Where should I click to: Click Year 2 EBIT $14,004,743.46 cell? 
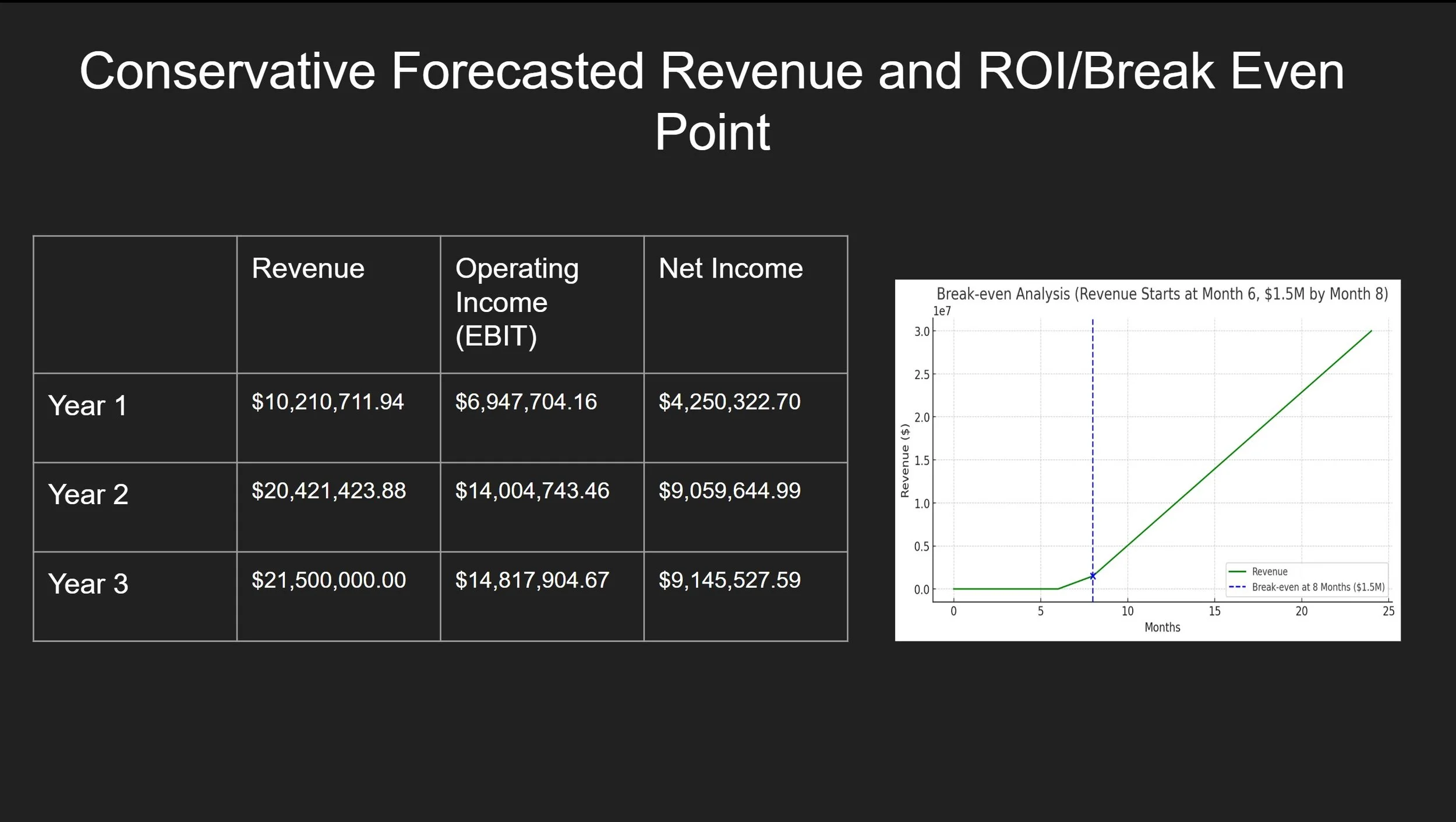click(x=532, y=491)
